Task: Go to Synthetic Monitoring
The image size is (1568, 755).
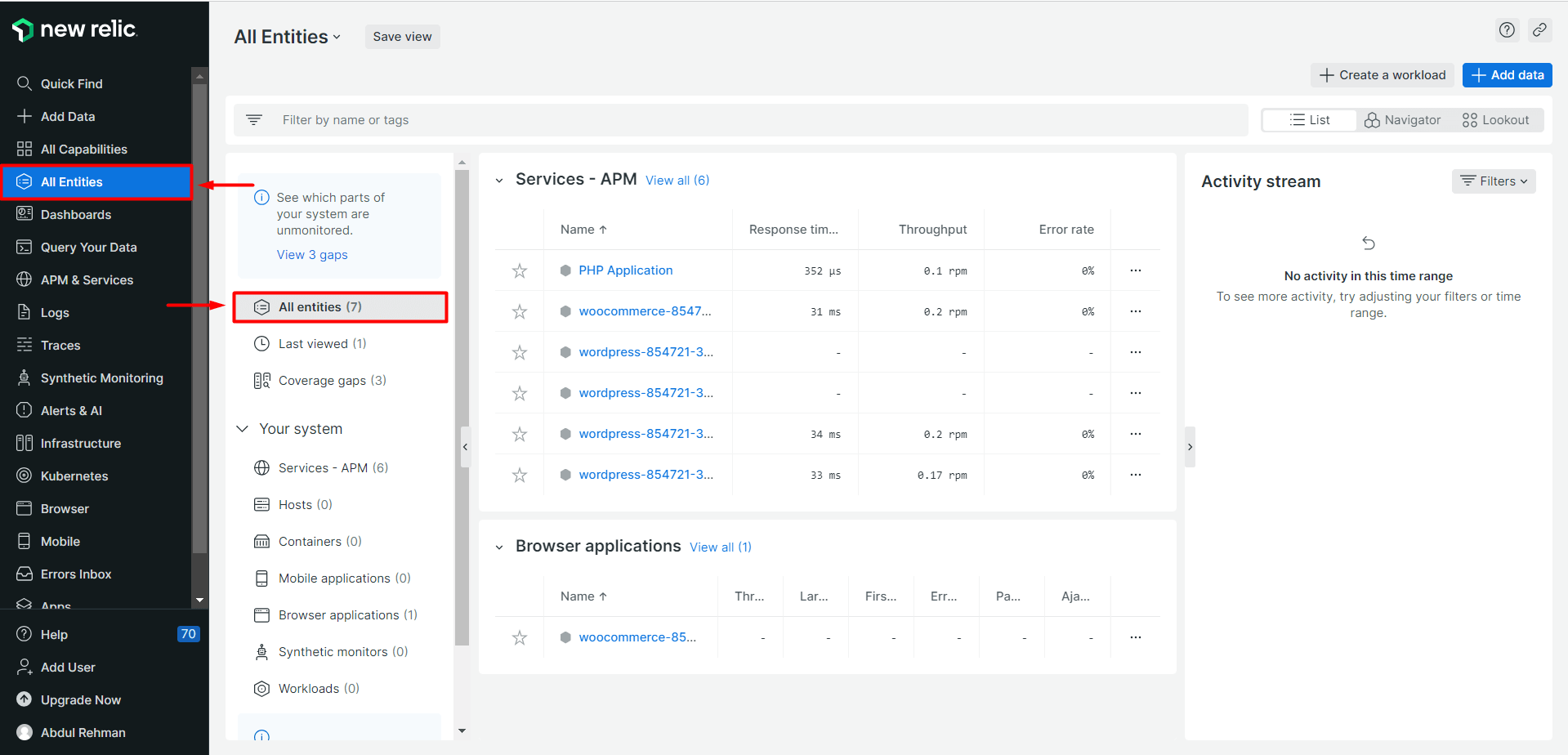Action: tap(96, 377)
